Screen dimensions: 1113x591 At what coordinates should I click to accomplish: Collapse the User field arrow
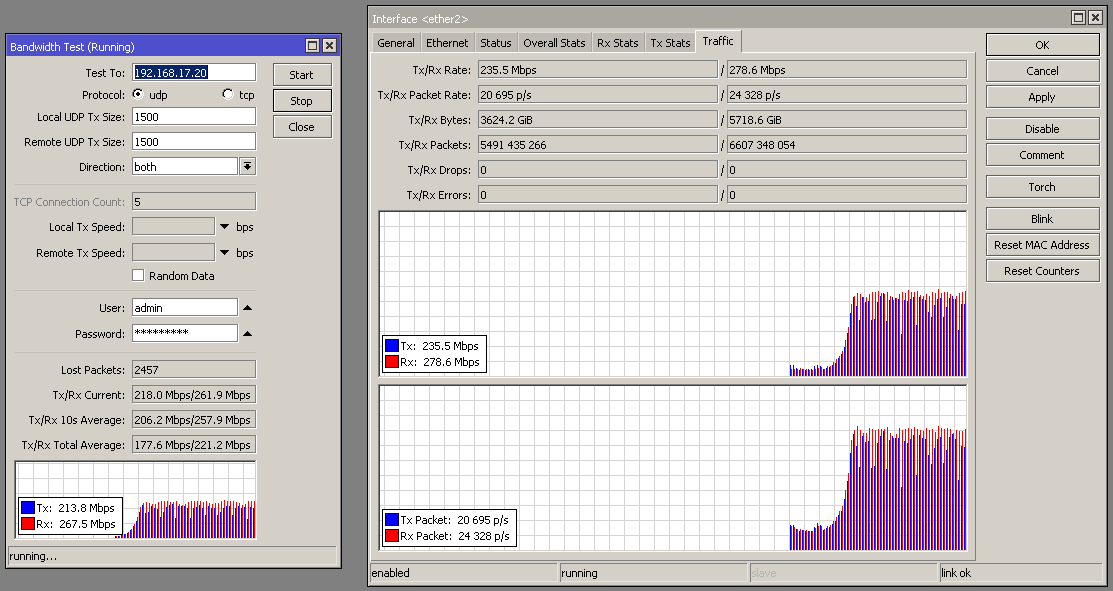point(248,307)
